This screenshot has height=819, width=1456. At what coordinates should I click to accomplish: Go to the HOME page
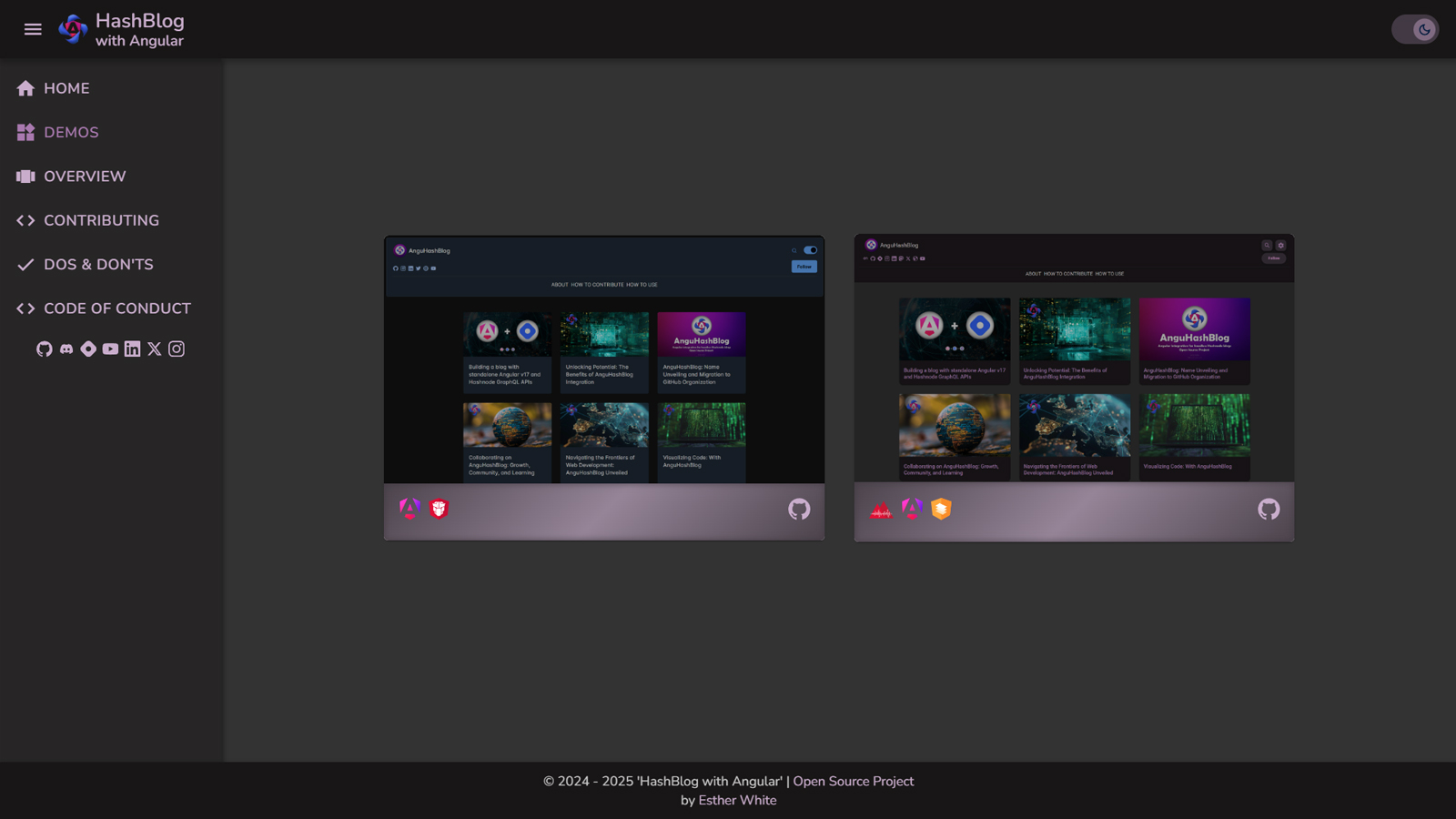pyautogui.click(x=66, y=88)
